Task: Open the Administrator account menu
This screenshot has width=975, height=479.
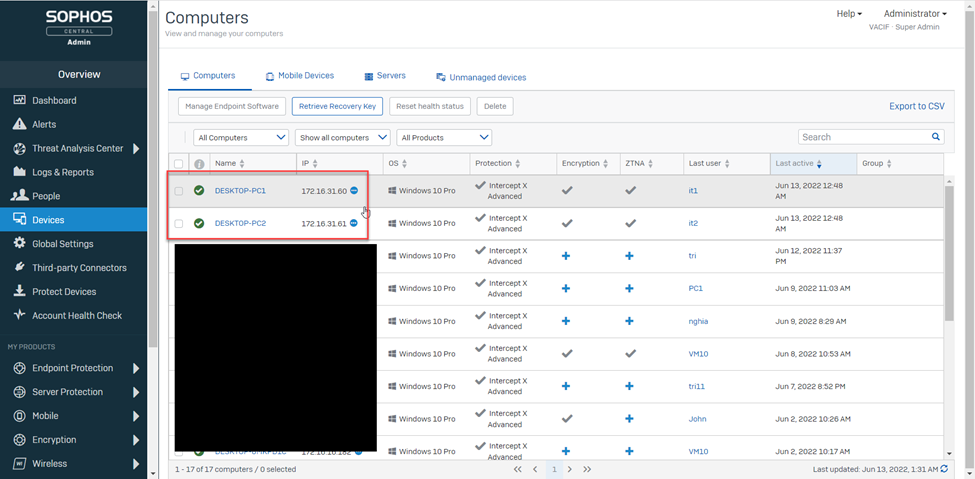Action: point(915,14)
